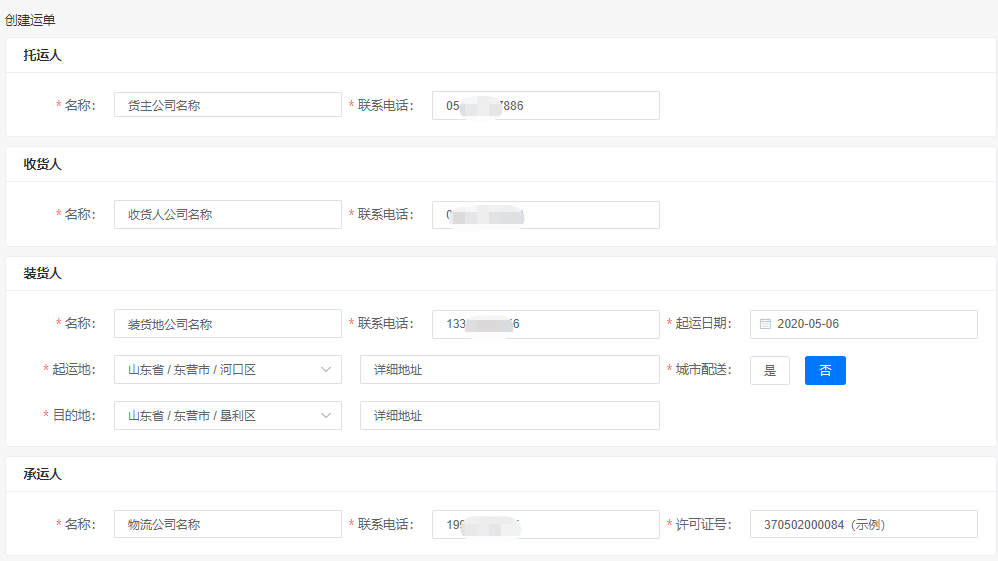
Task: Select 是 for 城市配送
Action: (x=770, y=370)
